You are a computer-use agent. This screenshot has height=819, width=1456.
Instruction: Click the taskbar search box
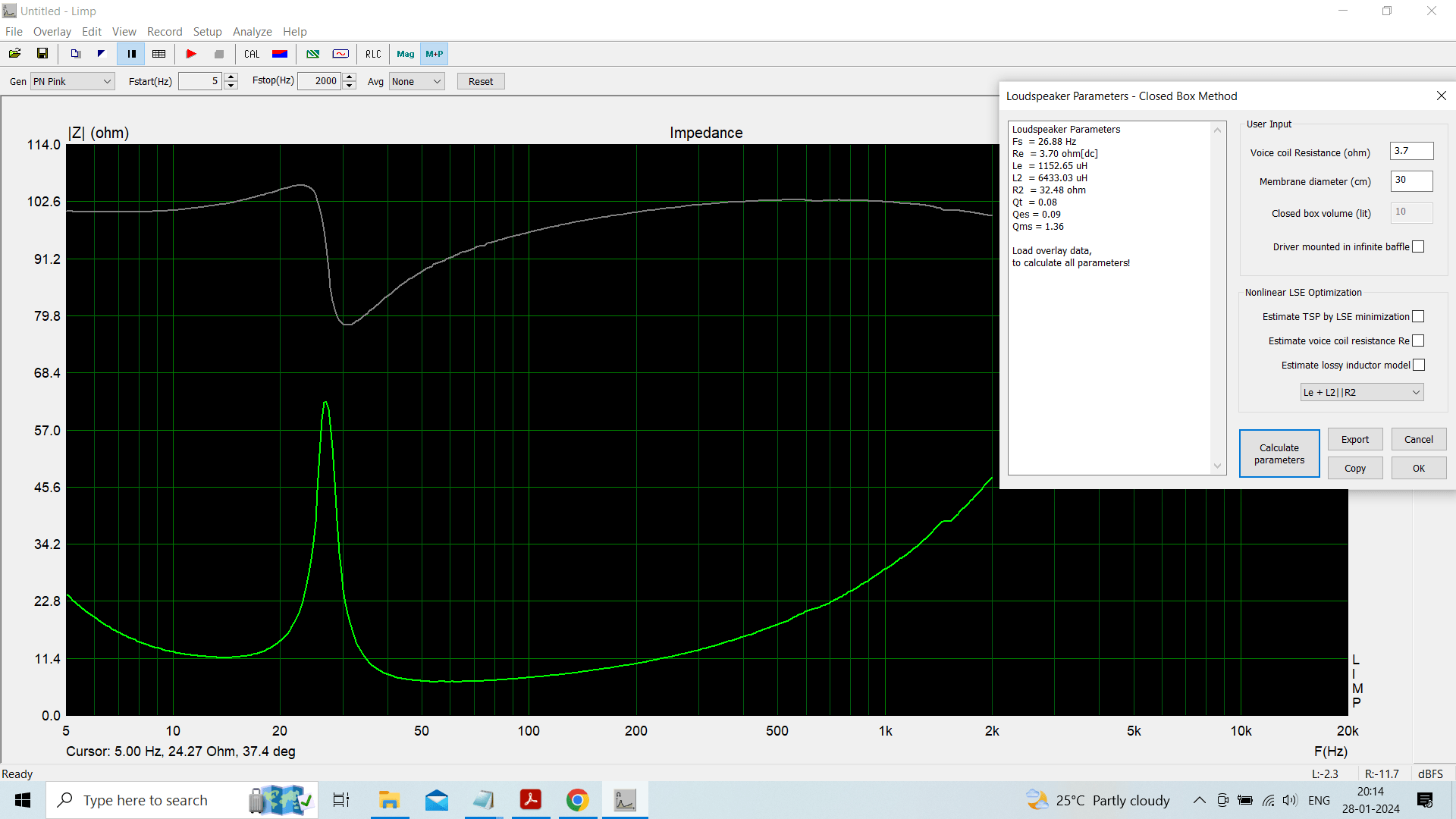[182, 800]
